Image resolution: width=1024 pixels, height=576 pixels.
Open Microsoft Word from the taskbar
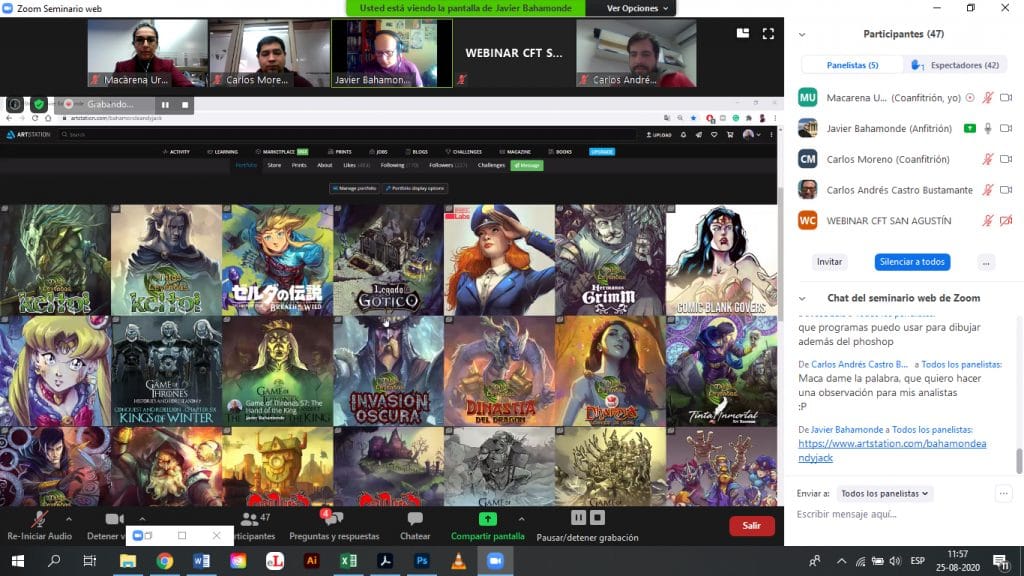coord(201,561)
